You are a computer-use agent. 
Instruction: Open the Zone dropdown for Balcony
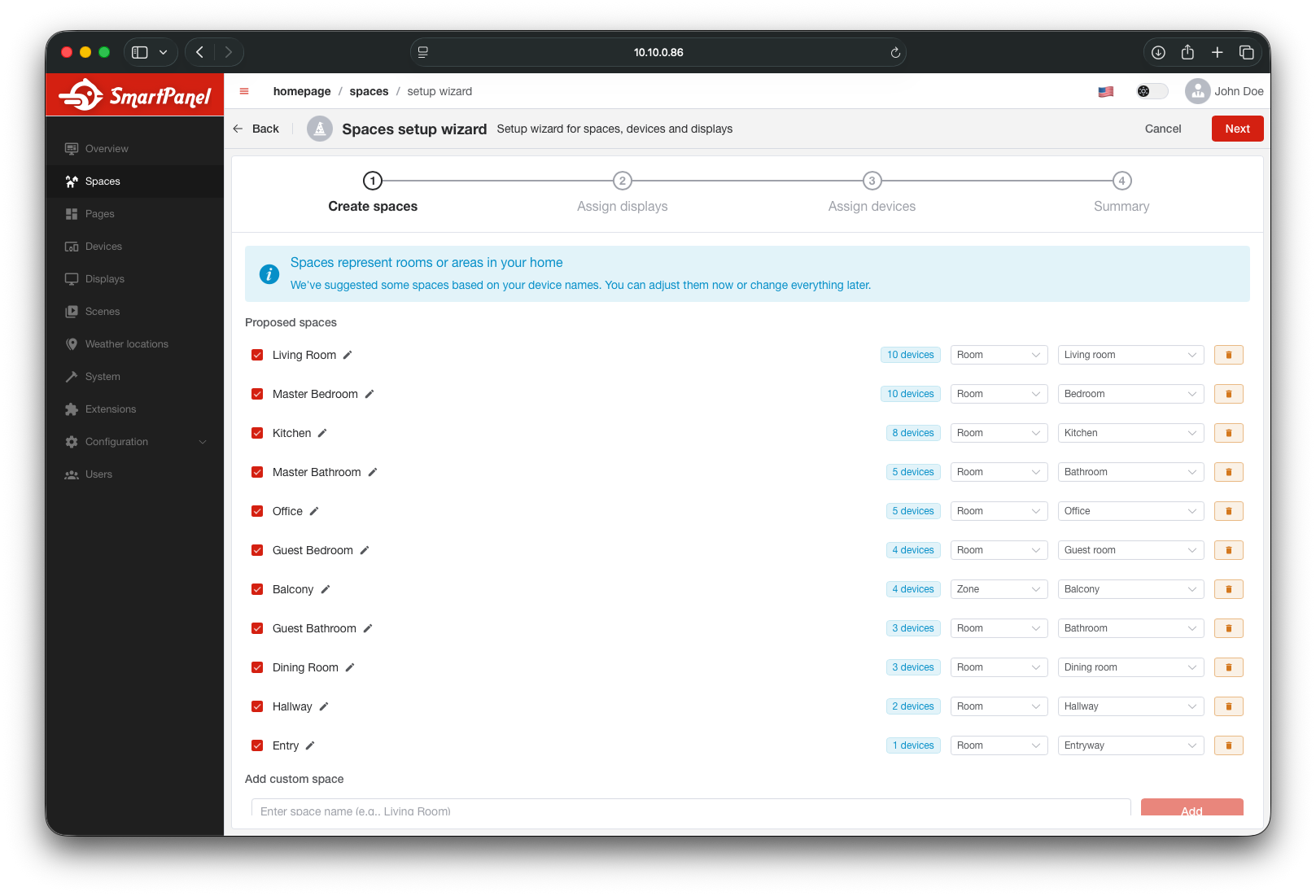pos(999,588)
